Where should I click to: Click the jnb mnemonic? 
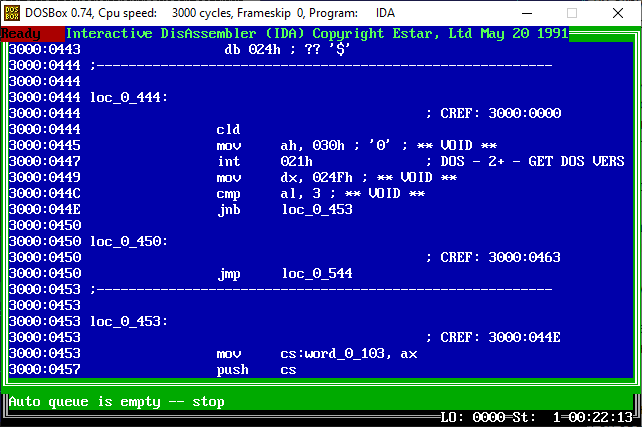pyautogui.click(x=228, y=210)
